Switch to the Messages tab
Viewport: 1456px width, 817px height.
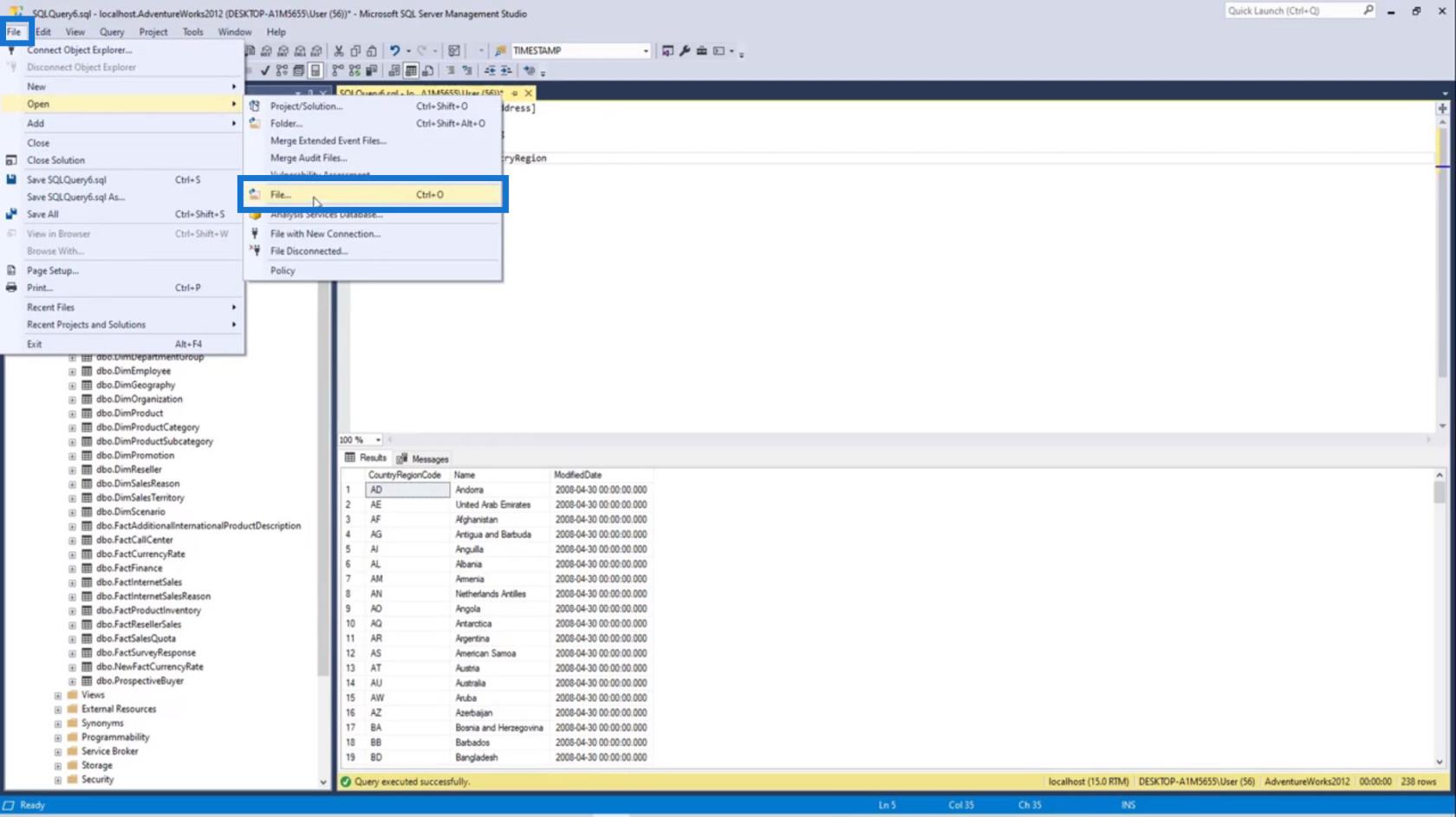pyautogui.click(x=423, y=459)
